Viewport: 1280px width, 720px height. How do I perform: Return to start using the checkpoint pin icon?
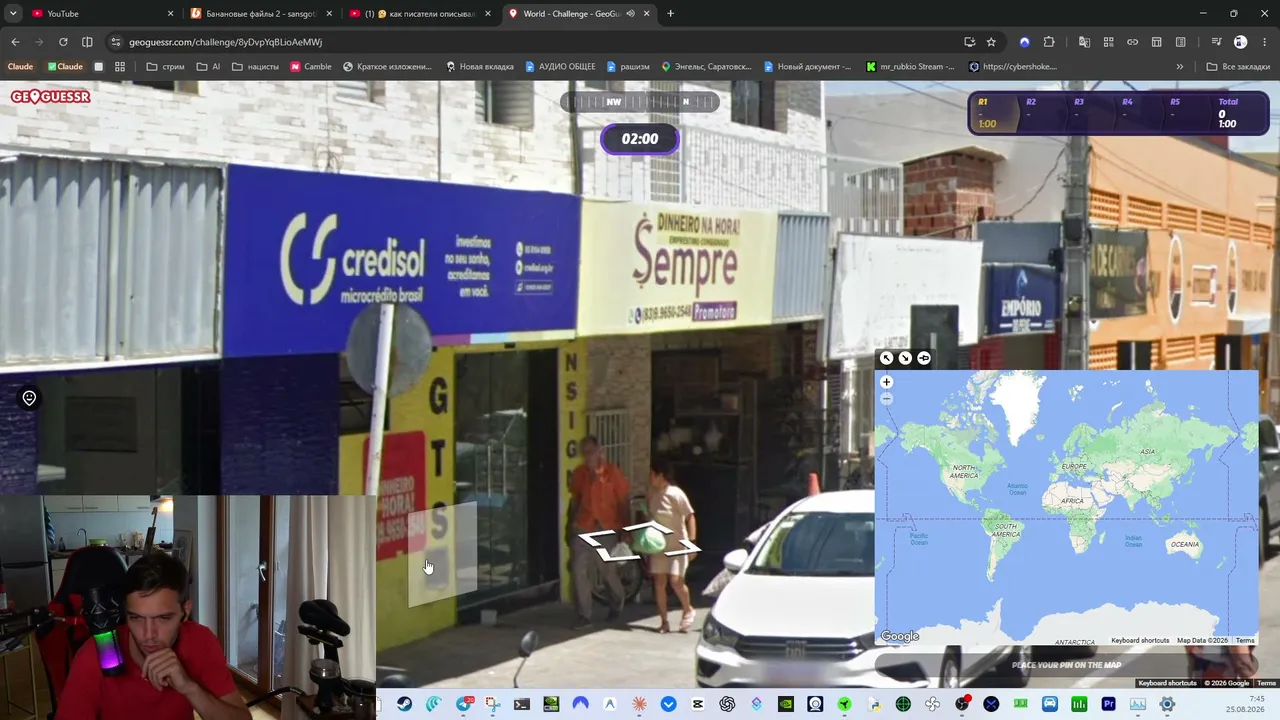pos(29,398)
